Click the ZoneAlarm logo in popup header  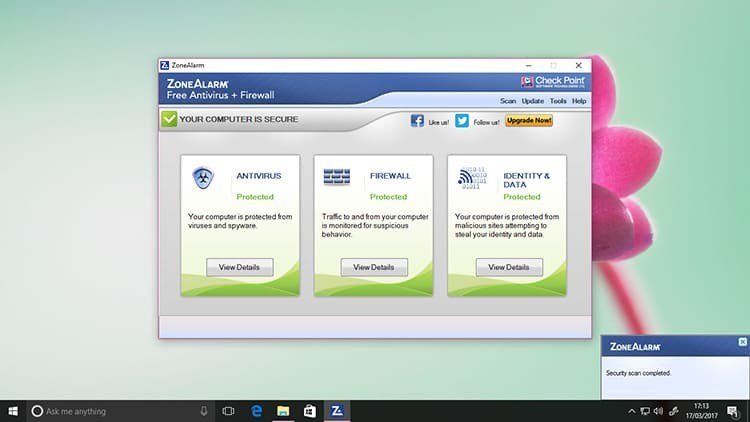click(x=635, y=346)
